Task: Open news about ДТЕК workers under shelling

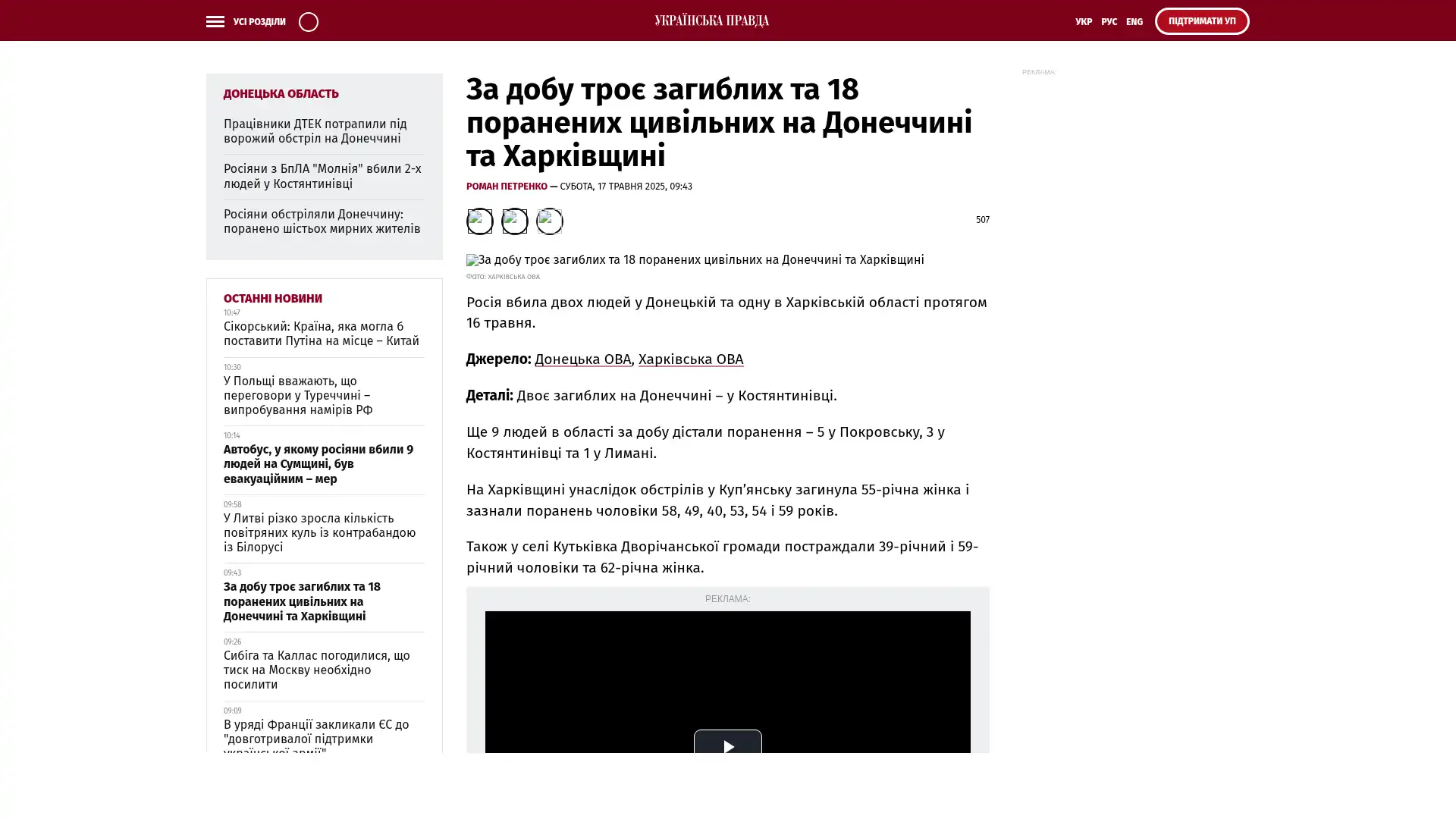Action: (x=315, y=130)
